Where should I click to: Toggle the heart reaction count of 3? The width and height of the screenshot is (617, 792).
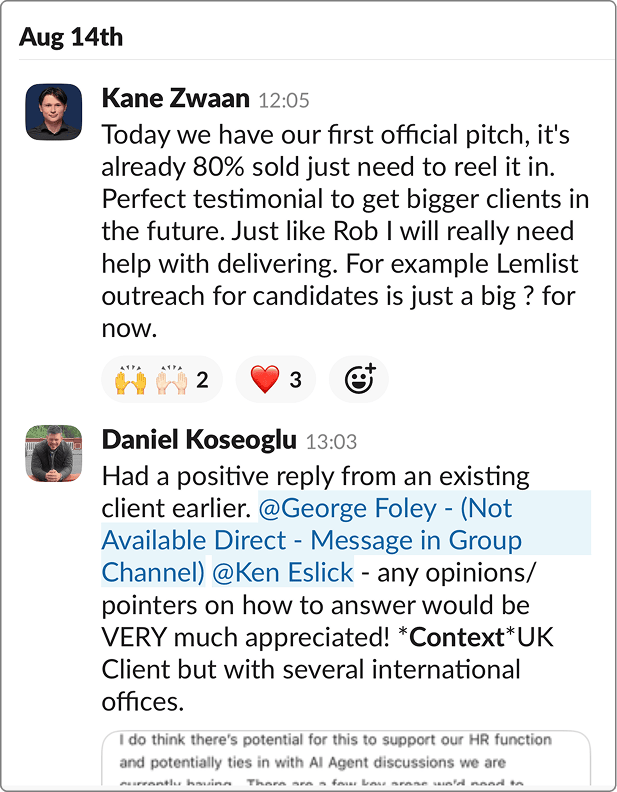tap(295, 380)
